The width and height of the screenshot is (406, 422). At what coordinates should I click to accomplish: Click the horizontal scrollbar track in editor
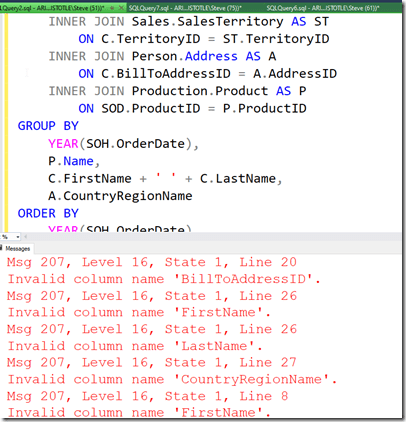(x=213, y=237)
